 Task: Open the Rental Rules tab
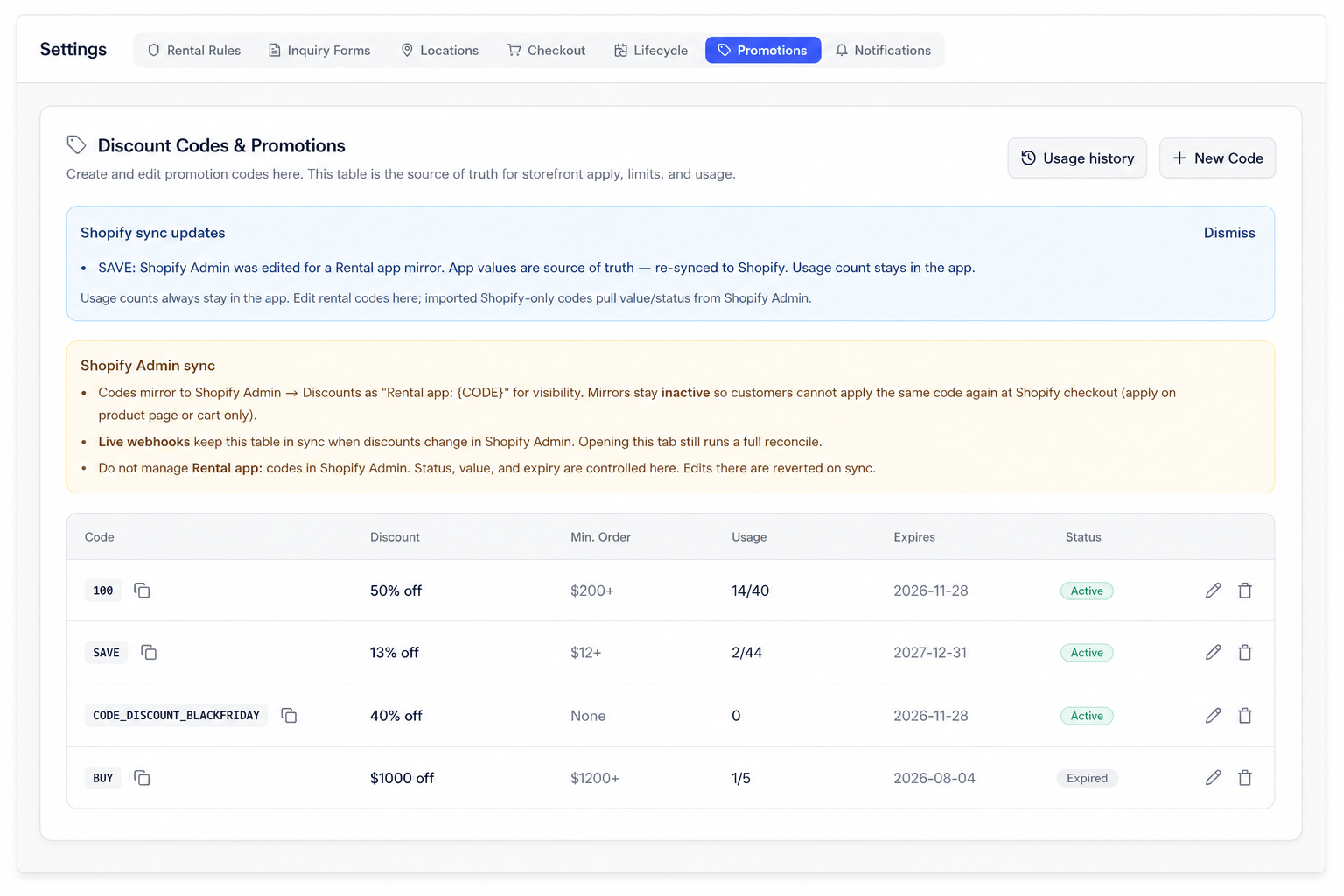(194, 51)
